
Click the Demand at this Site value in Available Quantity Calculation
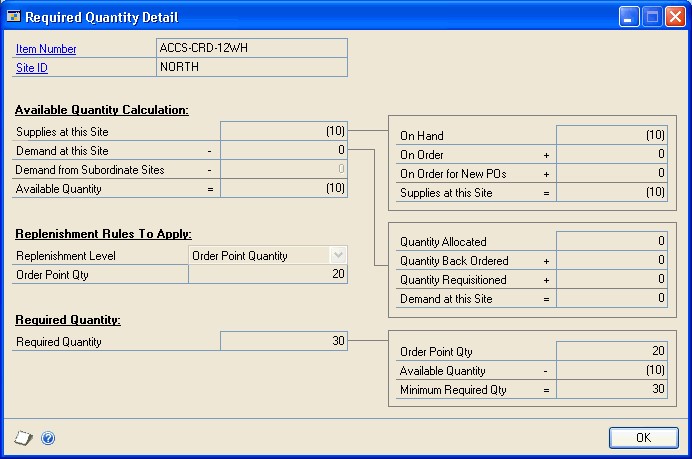tap(284, 150)
